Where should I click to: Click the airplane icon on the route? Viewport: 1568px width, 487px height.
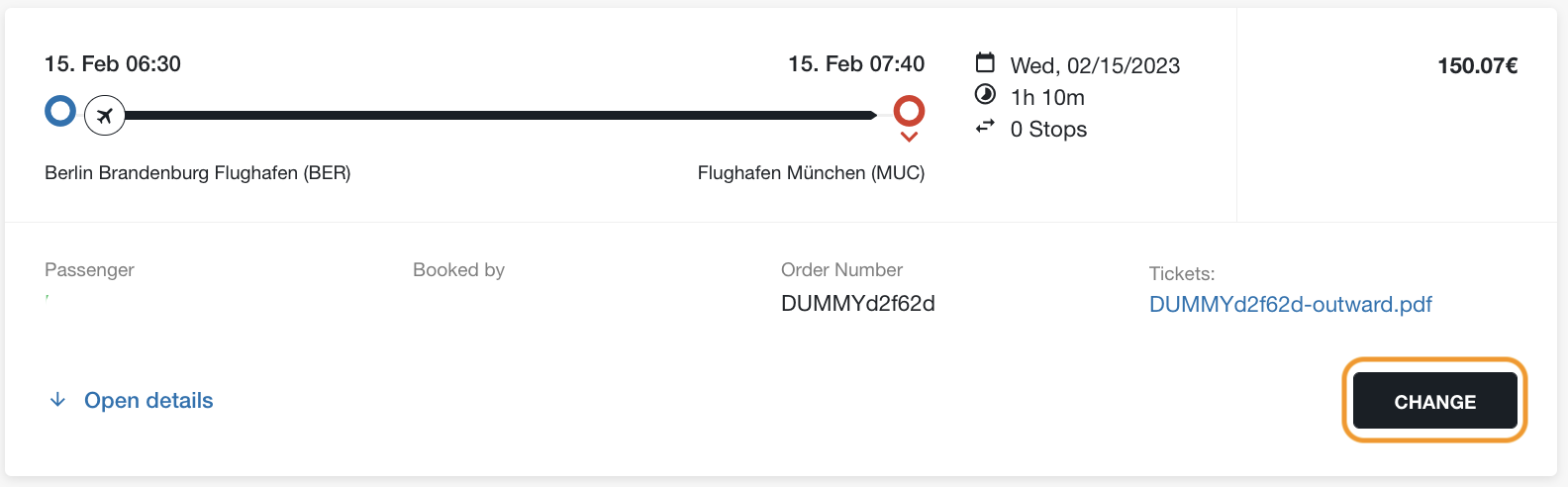pos(105,115)
